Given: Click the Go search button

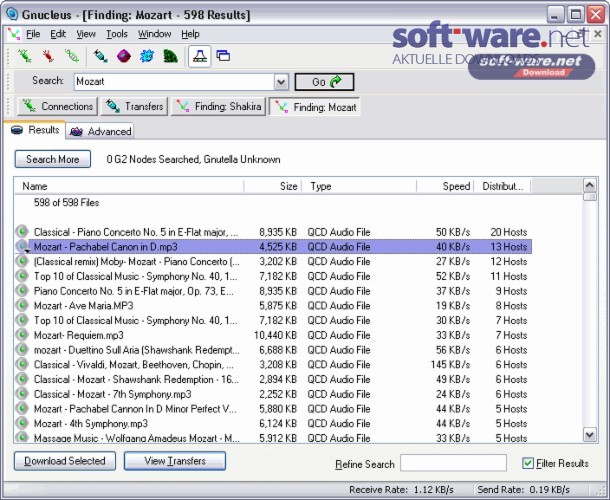Looking at the screenshot, I should coord(324,82).
